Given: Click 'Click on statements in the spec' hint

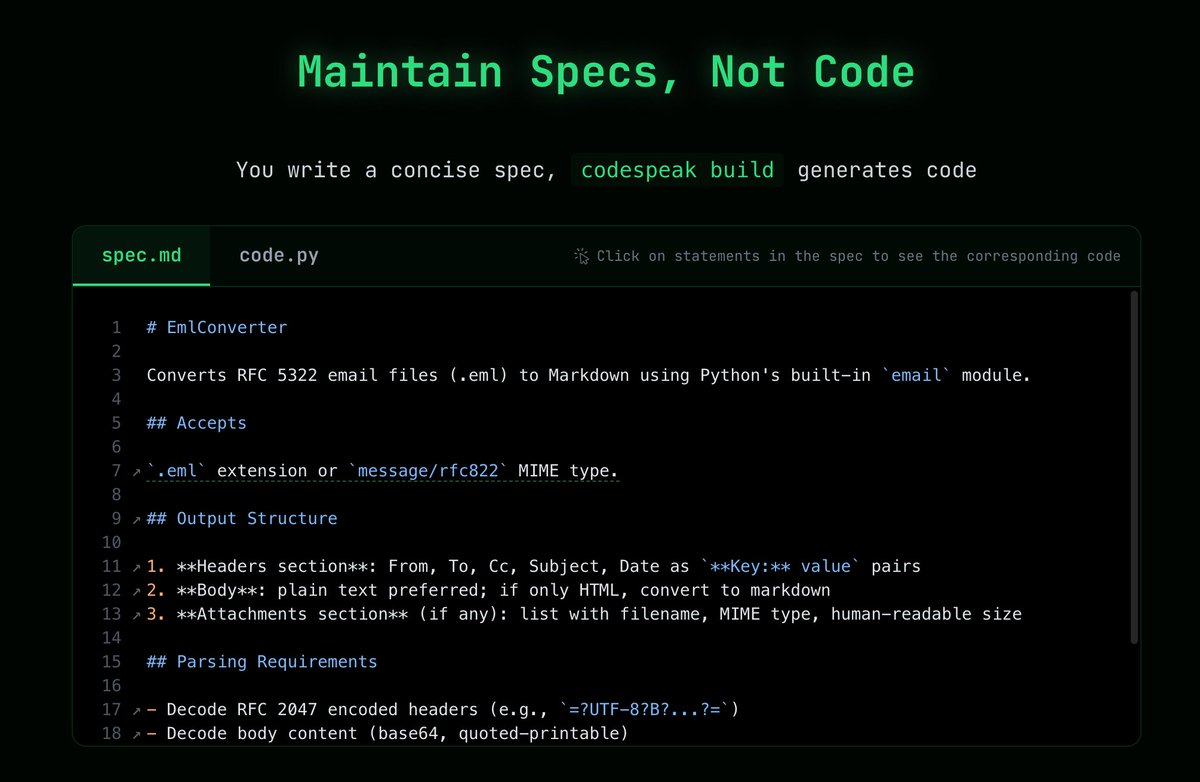Looking at the screenshot, I should (x=859, y=256).
